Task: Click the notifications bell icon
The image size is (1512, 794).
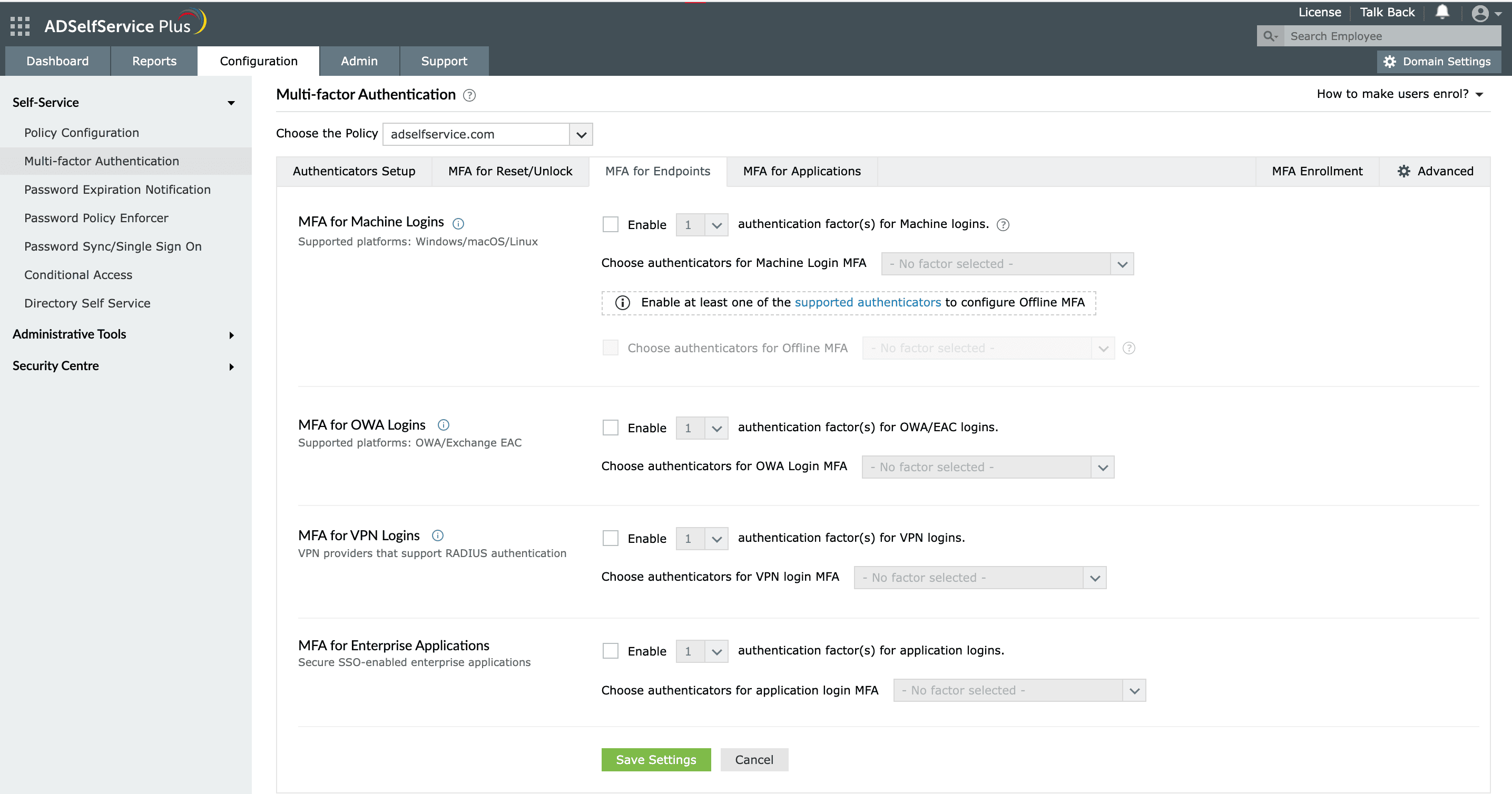Action: coord(1442,12)
